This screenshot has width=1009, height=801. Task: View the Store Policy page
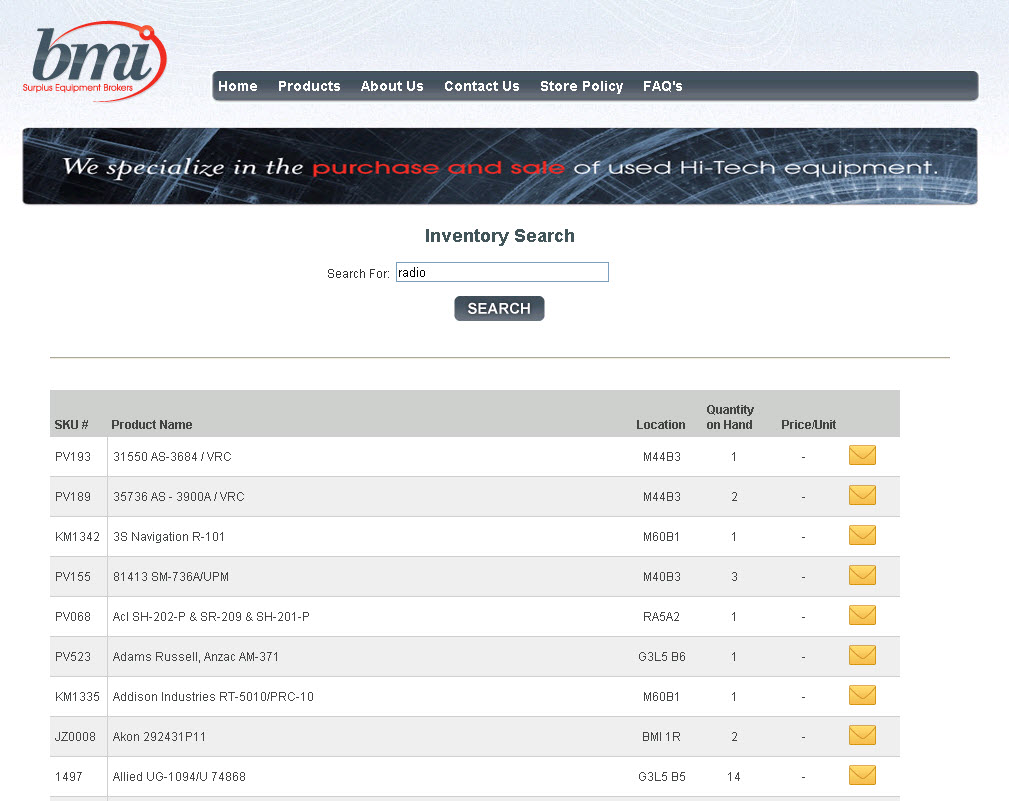coord(581,86)
